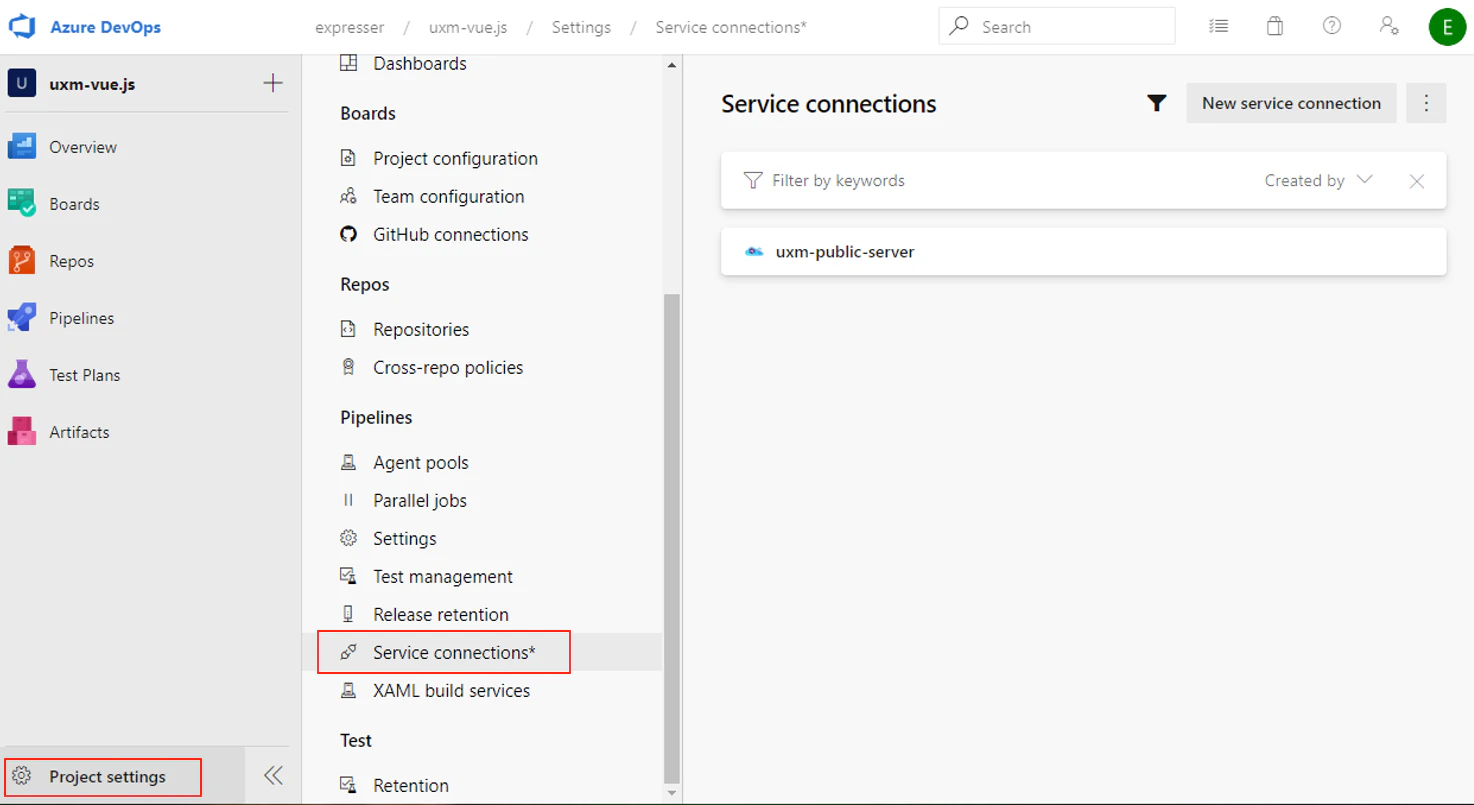Click the Repos icon in the sidebar

pyautogui.click(x=22, y=261)
